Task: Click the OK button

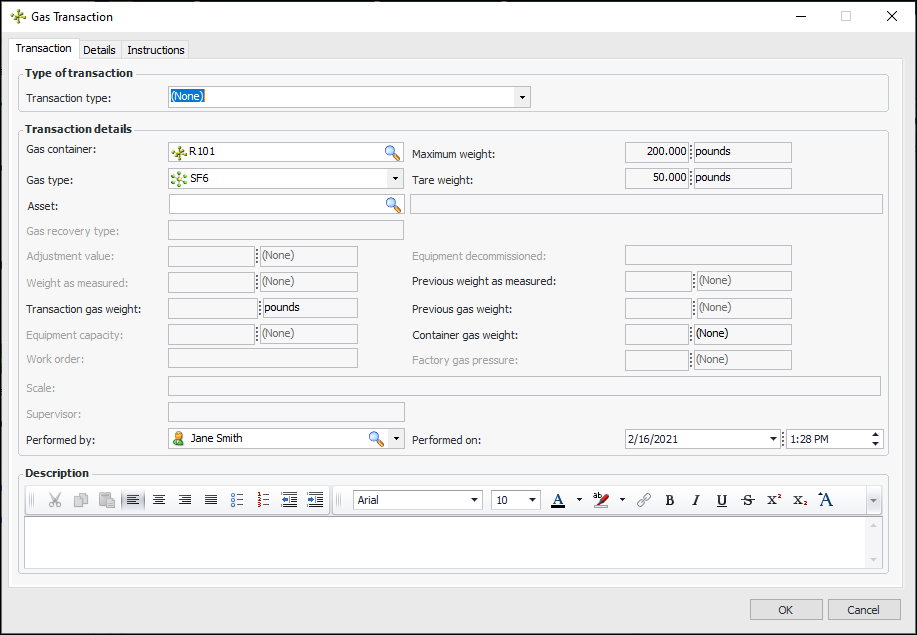Action: (x=785, y=610)
